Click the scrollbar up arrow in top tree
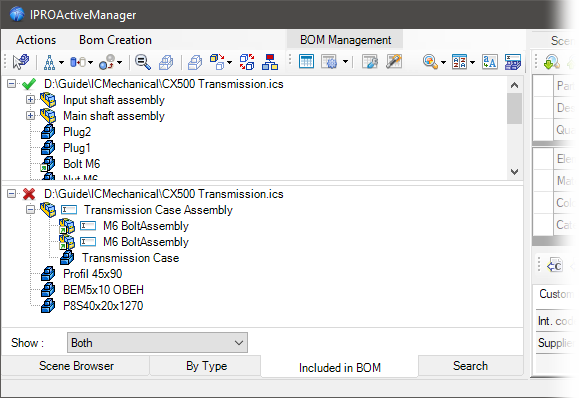Screen dimensions: 584x398 (514, 85)
